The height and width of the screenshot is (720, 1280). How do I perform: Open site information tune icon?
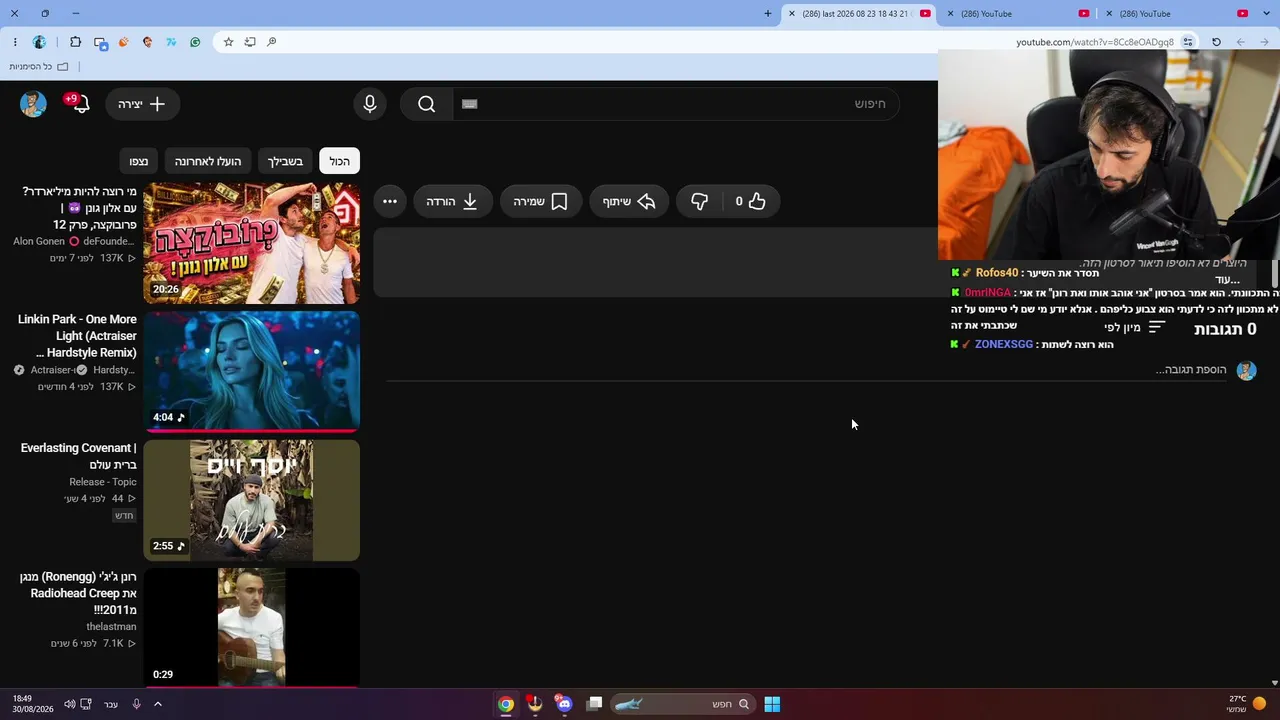click(1188, 42)
